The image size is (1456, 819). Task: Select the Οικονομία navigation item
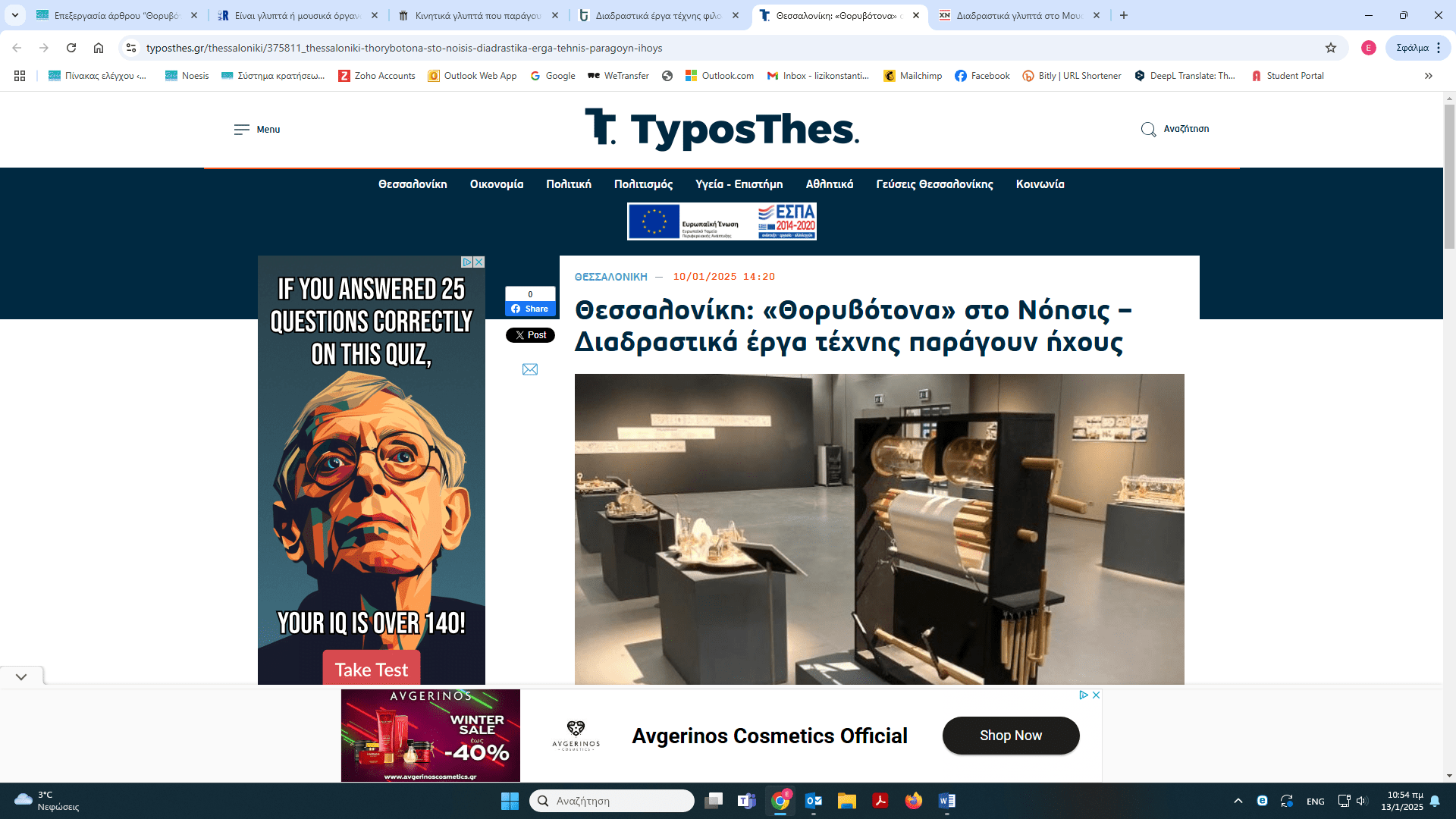[496, 184]
